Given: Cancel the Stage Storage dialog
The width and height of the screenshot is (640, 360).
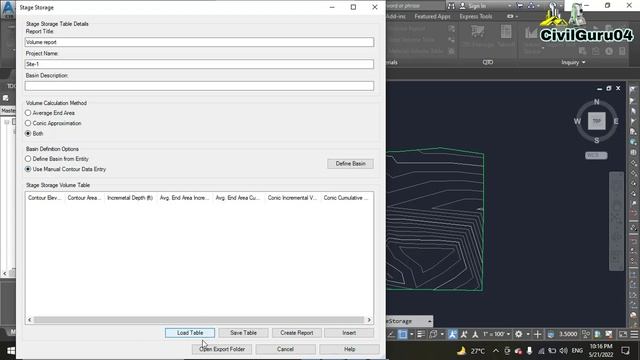Looking at the screenshot, I should (x=285, y=349).
